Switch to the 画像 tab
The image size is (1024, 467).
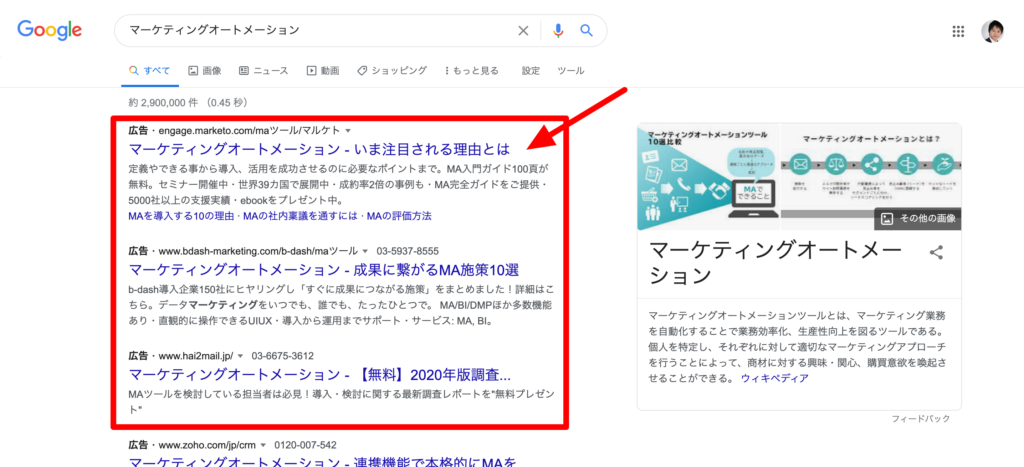click(x=204, y=71)
